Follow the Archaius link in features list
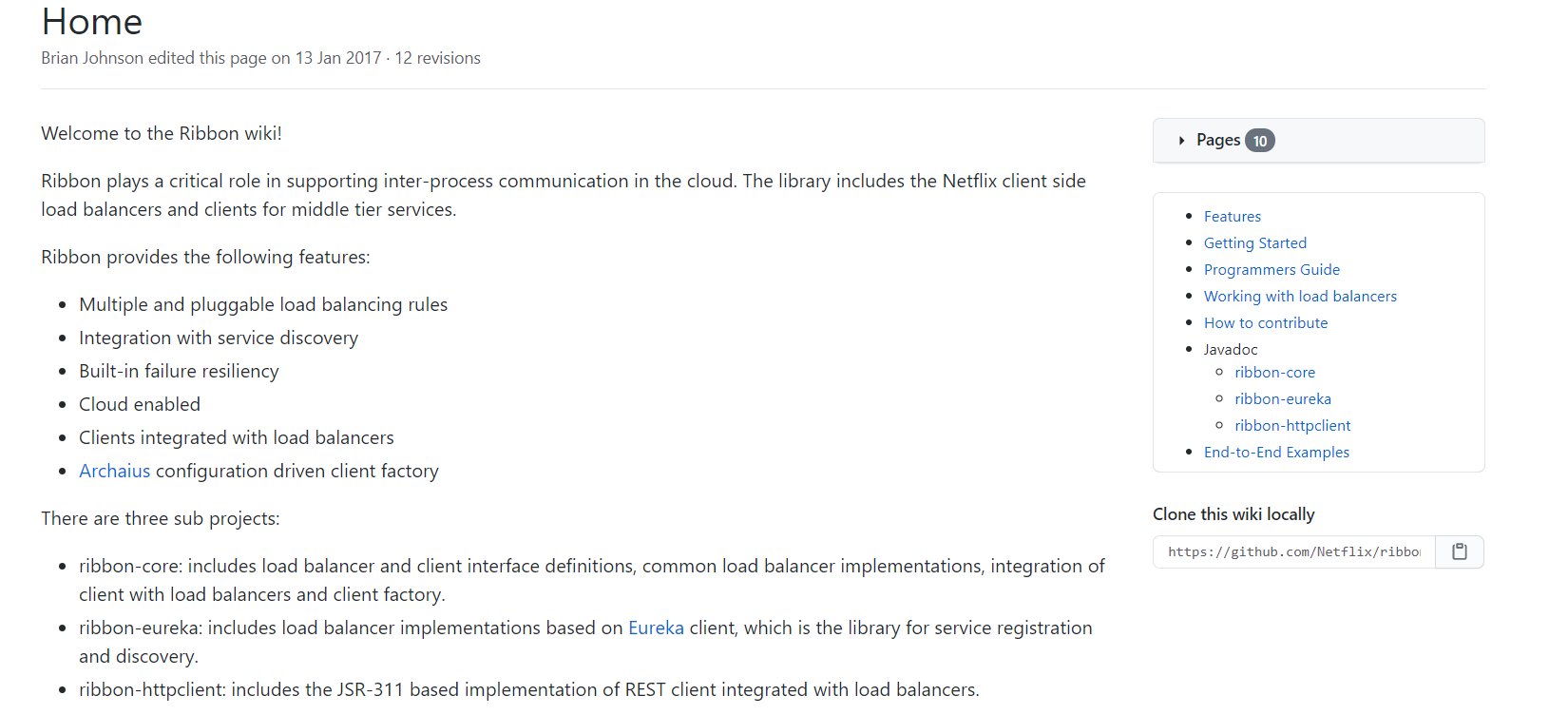Image resolution: width=1568 pixels, height=715 pixels. coord(115,471)
